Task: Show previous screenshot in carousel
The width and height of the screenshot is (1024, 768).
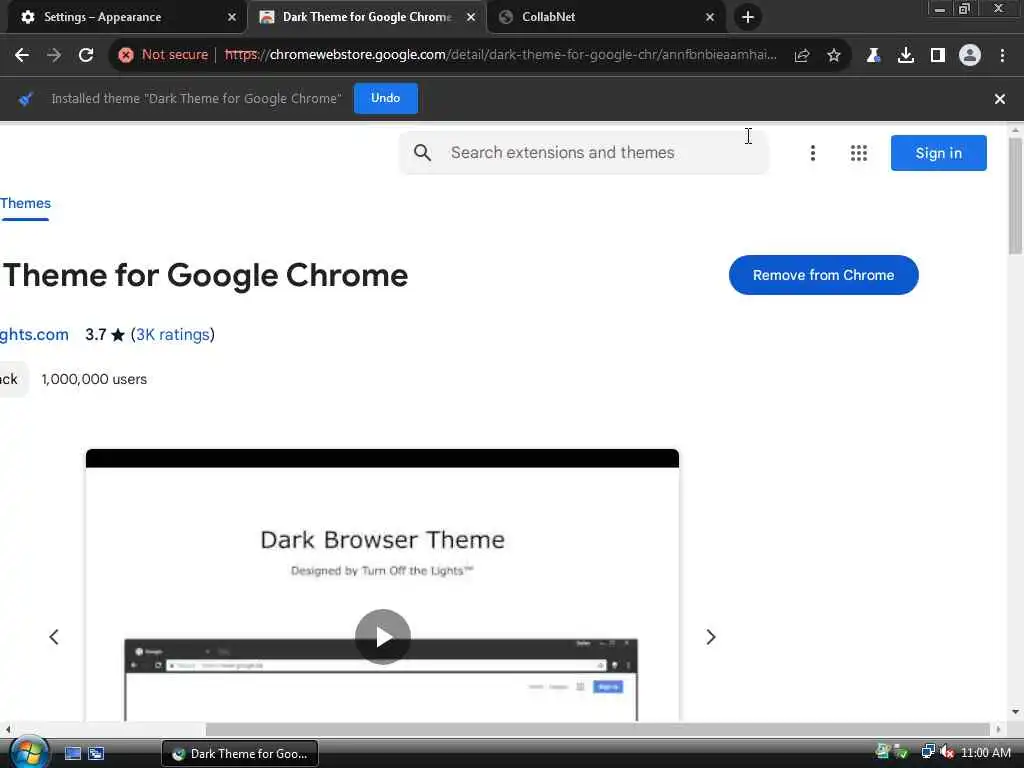Action: coord(54,637)
